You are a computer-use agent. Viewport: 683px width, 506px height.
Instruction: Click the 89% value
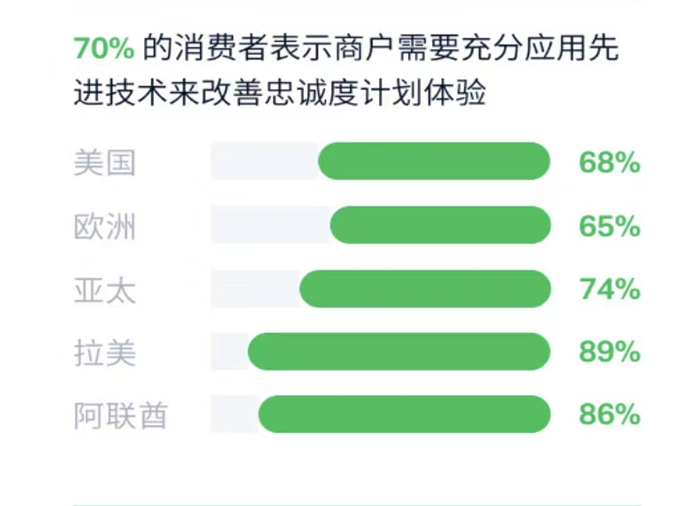pos(609,353)
